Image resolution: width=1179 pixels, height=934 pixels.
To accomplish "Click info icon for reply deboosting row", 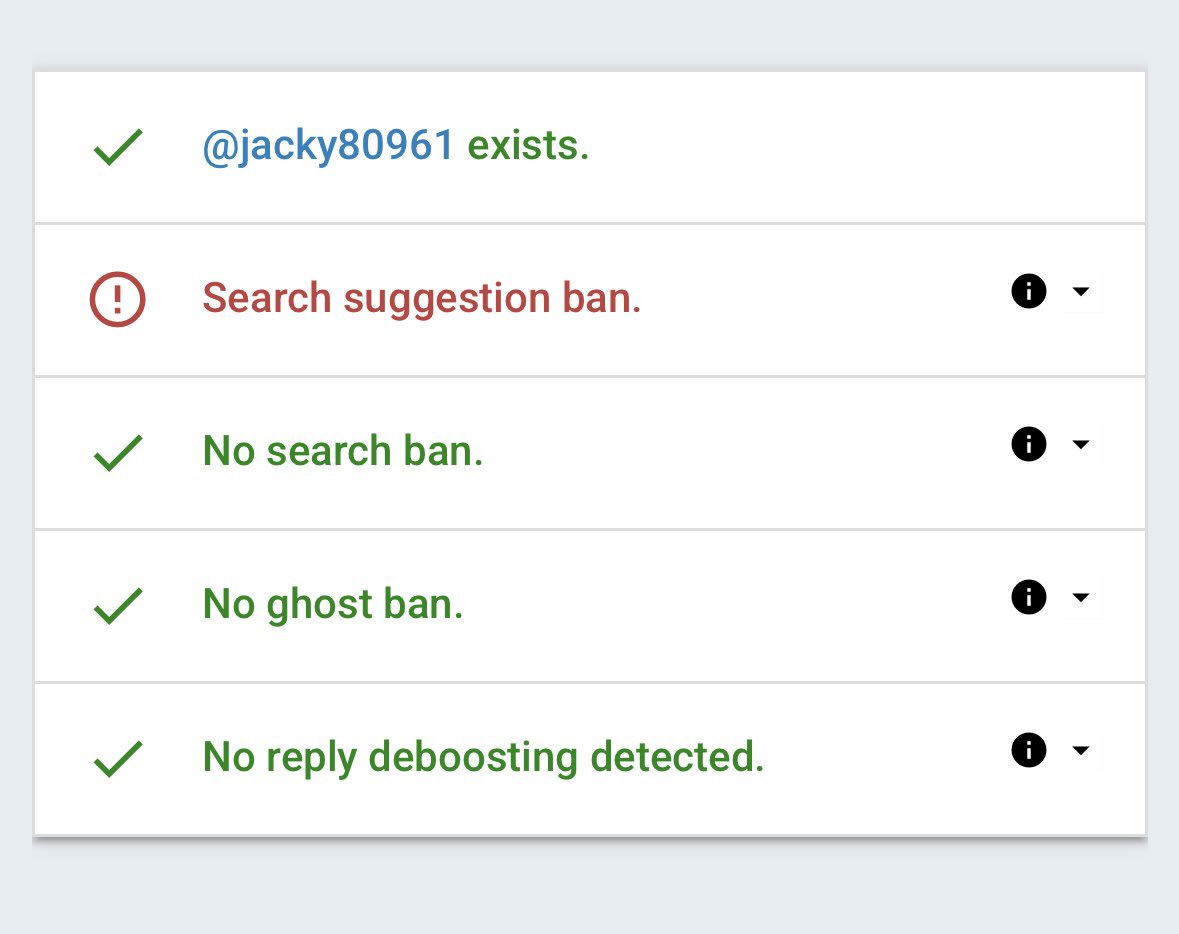I will click(x=1029, y=750).
